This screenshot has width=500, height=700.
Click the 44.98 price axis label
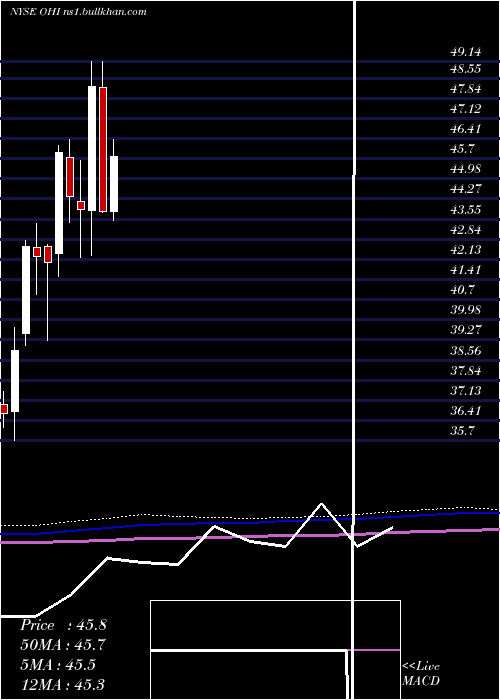pos(466,169)
